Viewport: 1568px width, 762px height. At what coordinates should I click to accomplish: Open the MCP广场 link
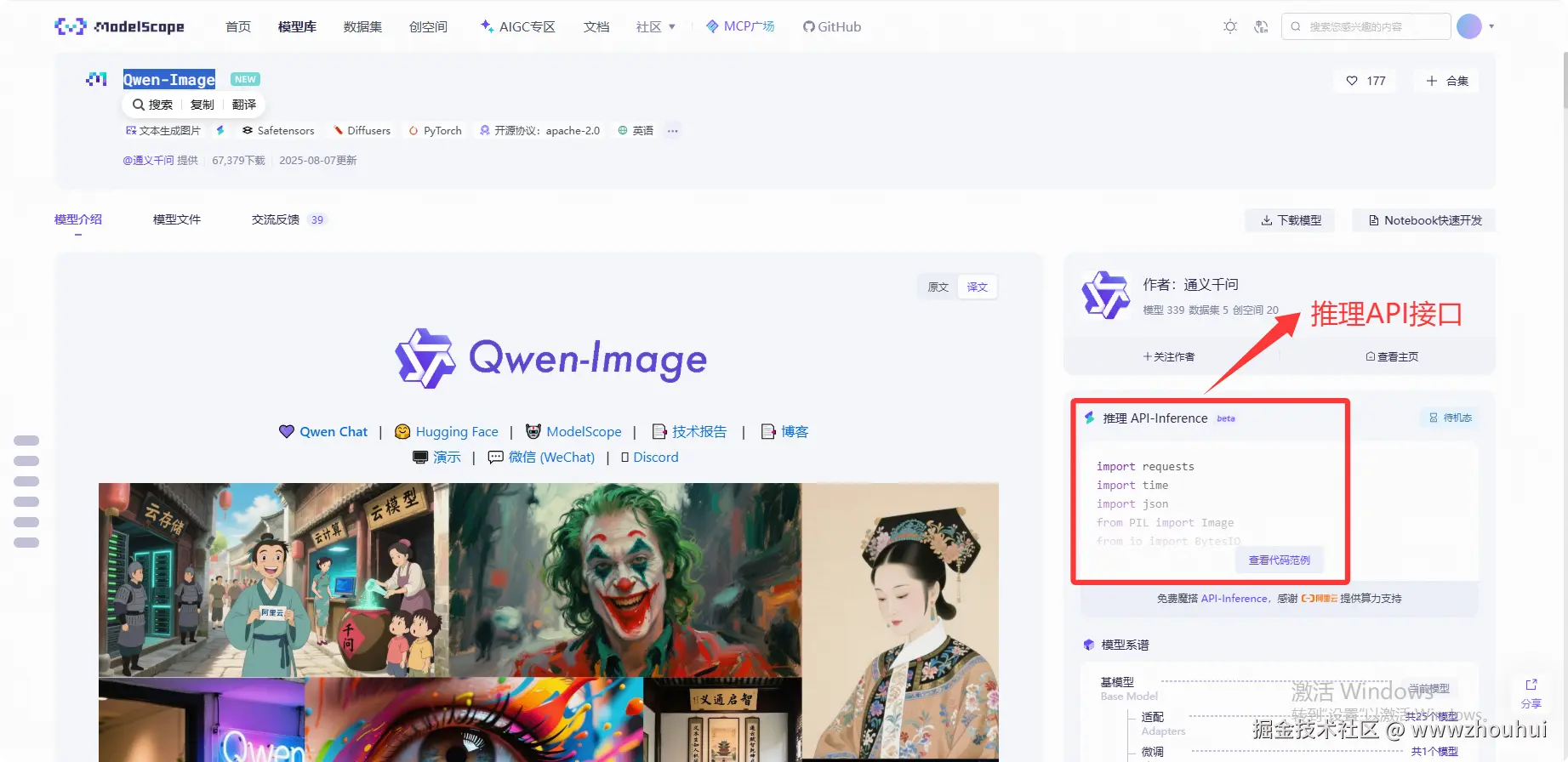[740, 26]
